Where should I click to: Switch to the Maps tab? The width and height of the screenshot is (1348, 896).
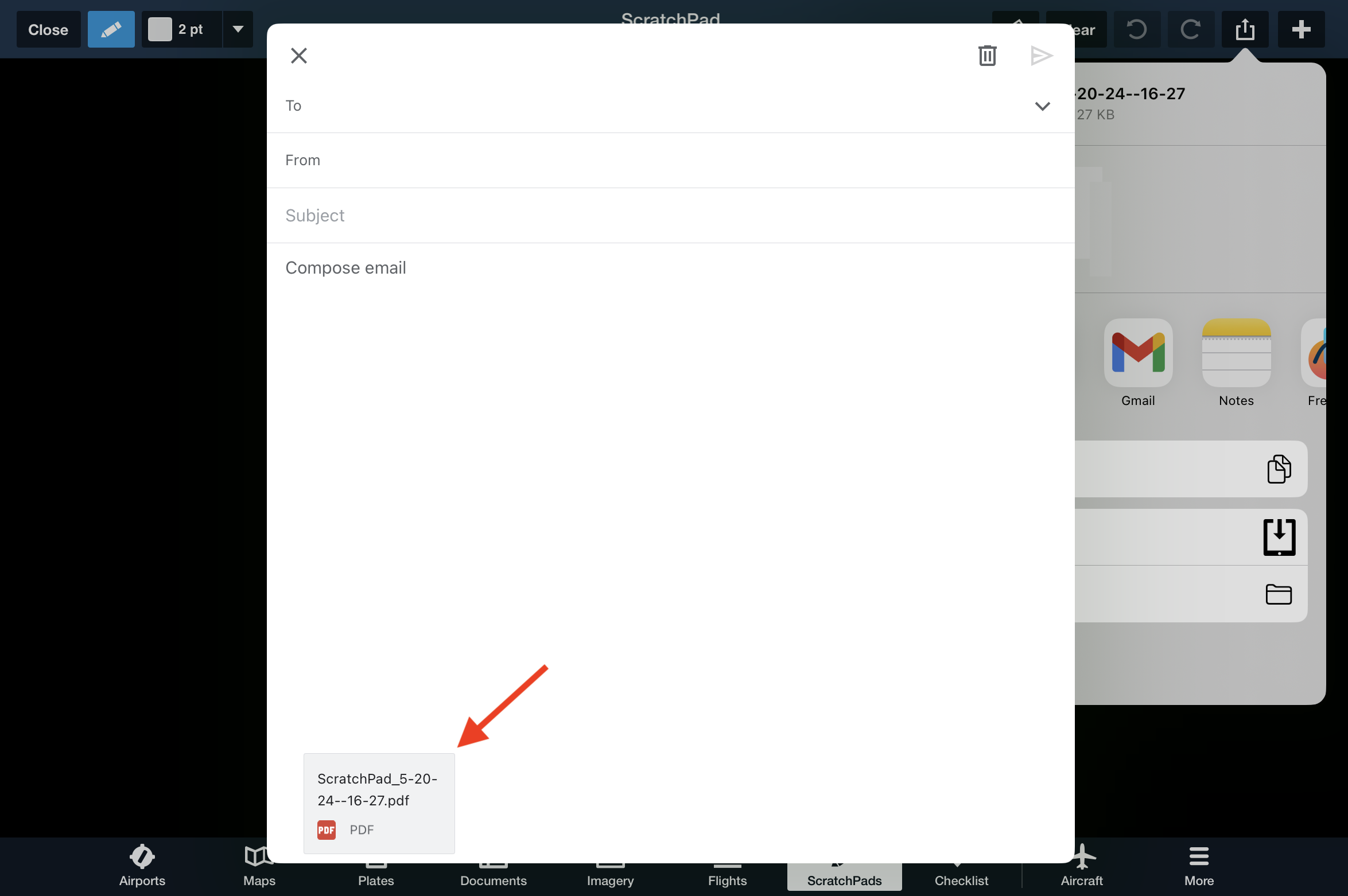(259, 866)
